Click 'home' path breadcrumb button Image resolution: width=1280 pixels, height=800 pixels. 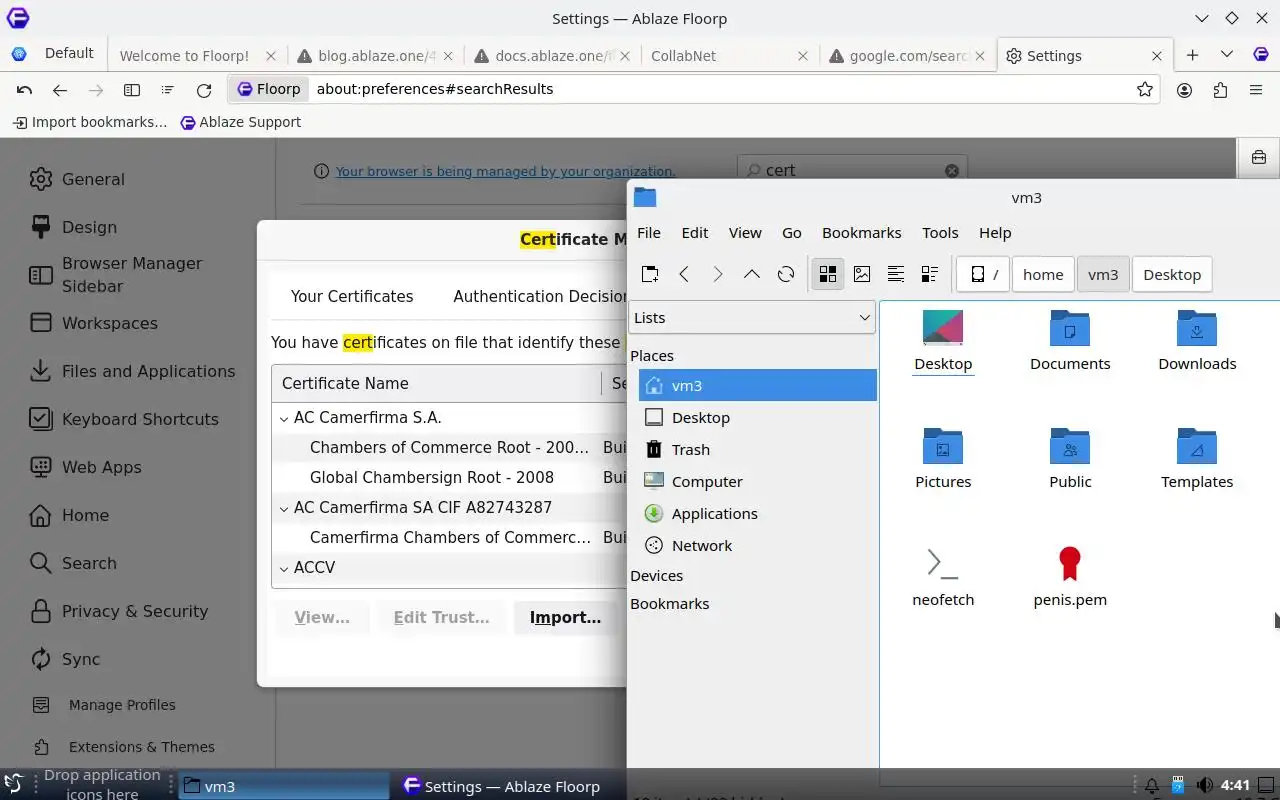[x=1043, y=274]
